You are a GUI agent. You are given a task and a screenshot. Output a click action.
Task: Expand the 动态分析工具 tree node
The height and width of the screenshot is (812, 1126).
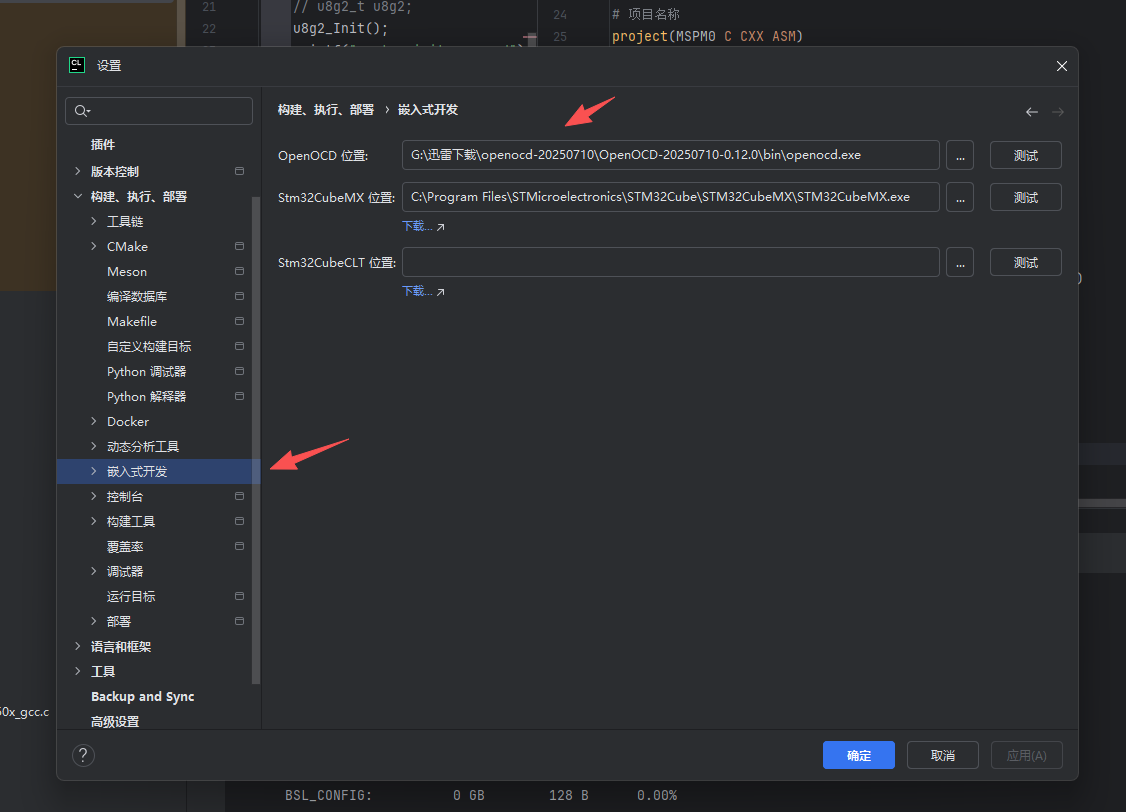93,447
